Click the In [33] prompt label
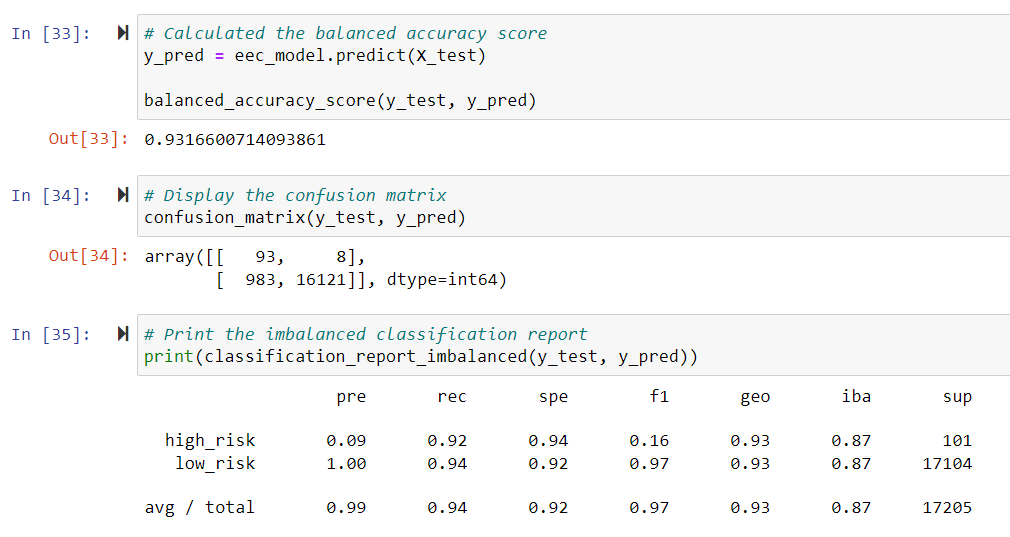This screenshot has height=537, width=1010. (x=51, y=33)
